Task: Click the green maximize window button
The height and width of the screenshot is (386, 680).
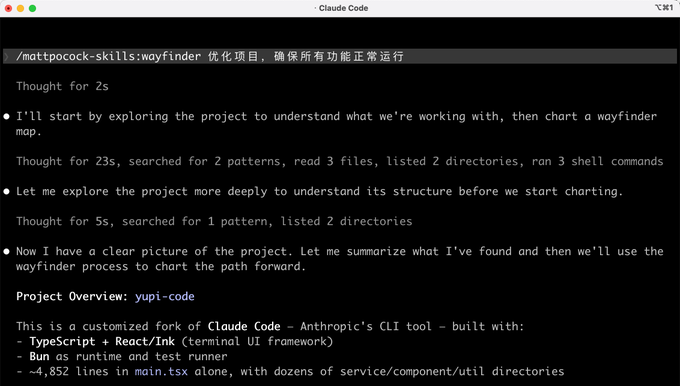Action: tap(33, 8)
